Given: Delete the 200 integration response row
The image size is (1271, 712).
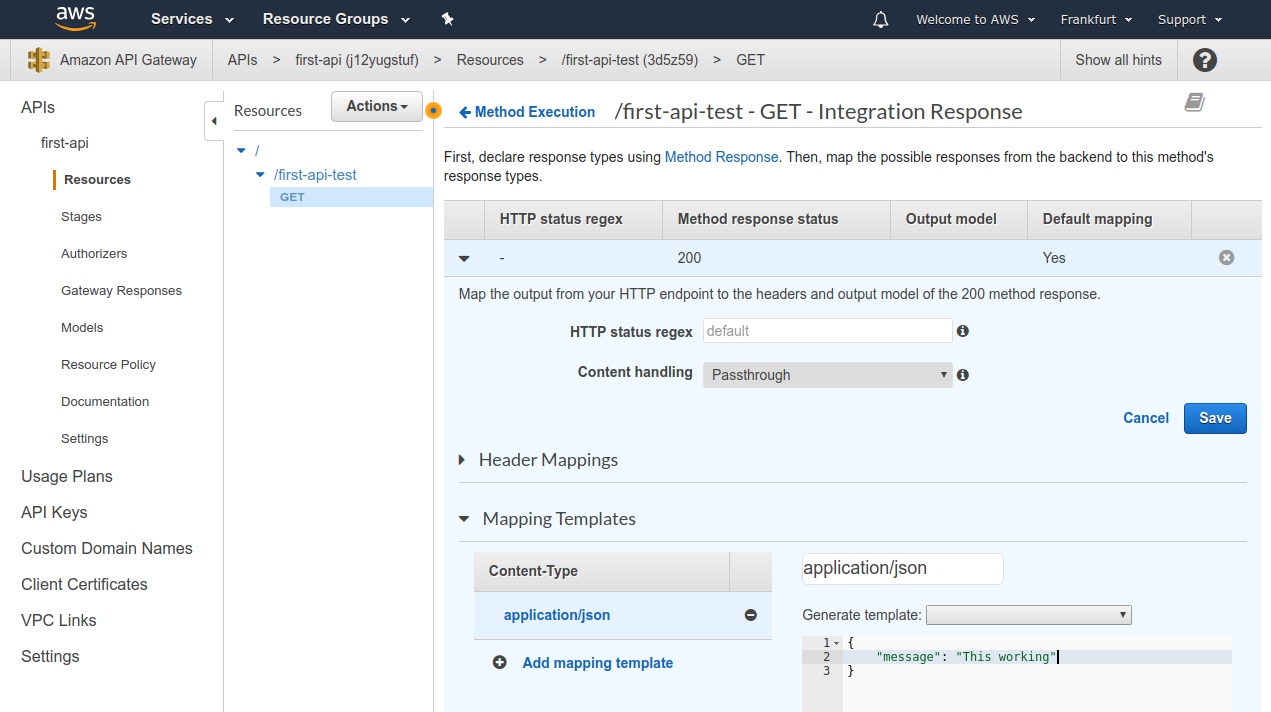Looking at the screenshot, I should [x=1226, y=258].
